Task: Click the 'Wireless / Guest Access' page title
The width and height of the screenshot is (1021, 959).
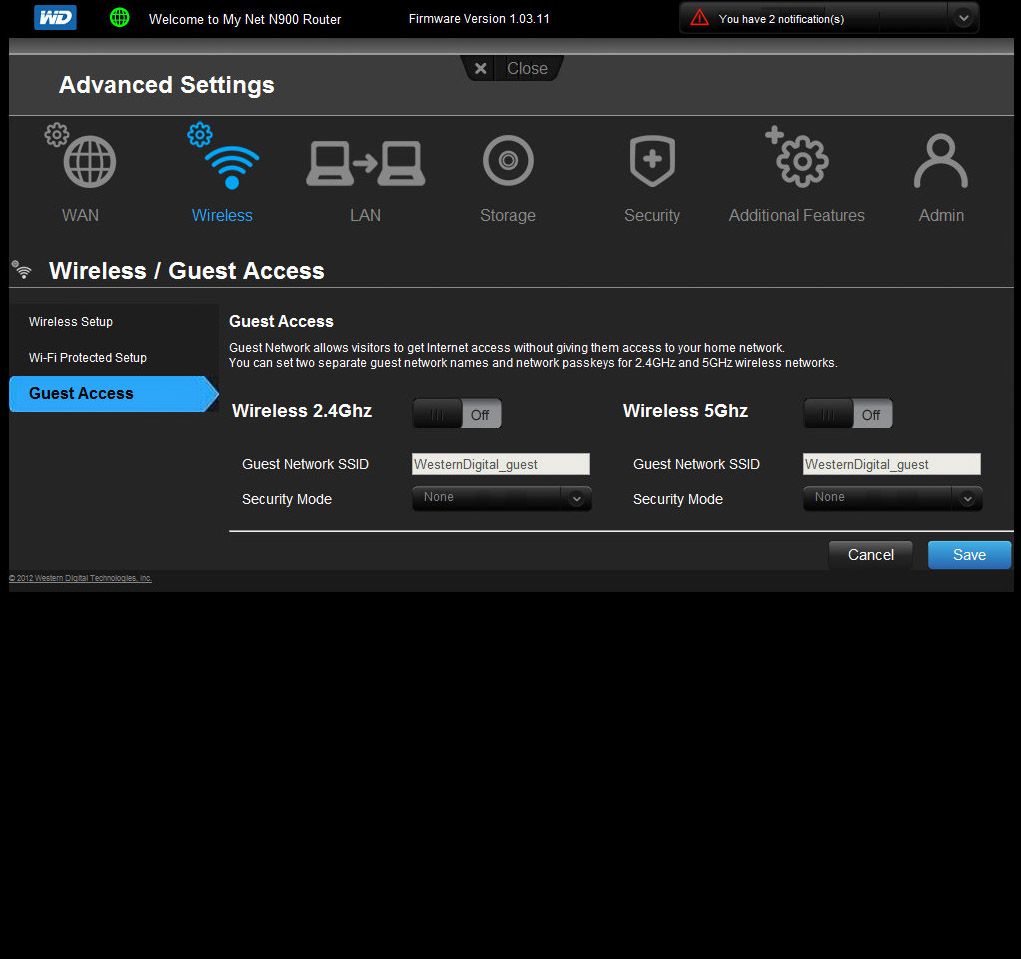Action: tap(187, 271)
